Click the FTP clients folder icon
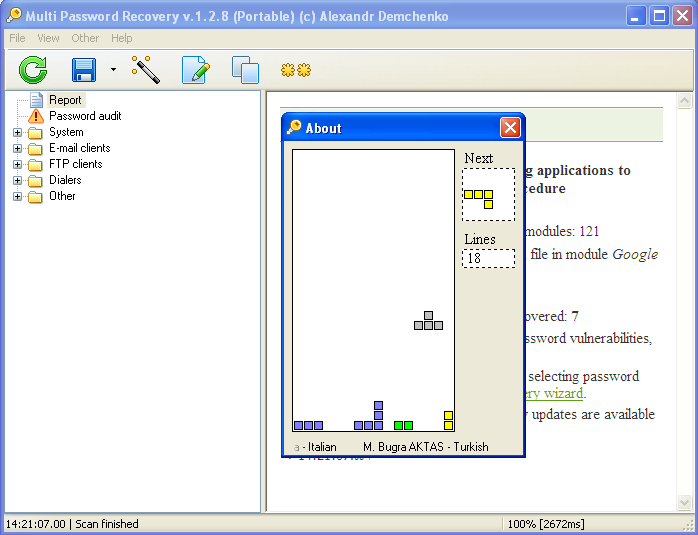The width and height of the screenshot is (698, 535). [x=35, y=165]
